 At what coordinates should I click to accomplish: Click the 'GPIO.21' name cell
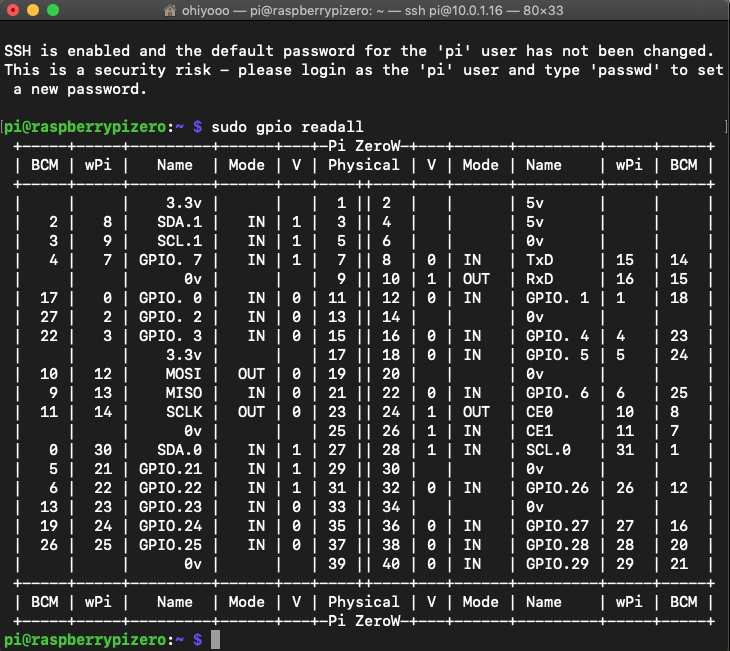[x=170, y=469]
